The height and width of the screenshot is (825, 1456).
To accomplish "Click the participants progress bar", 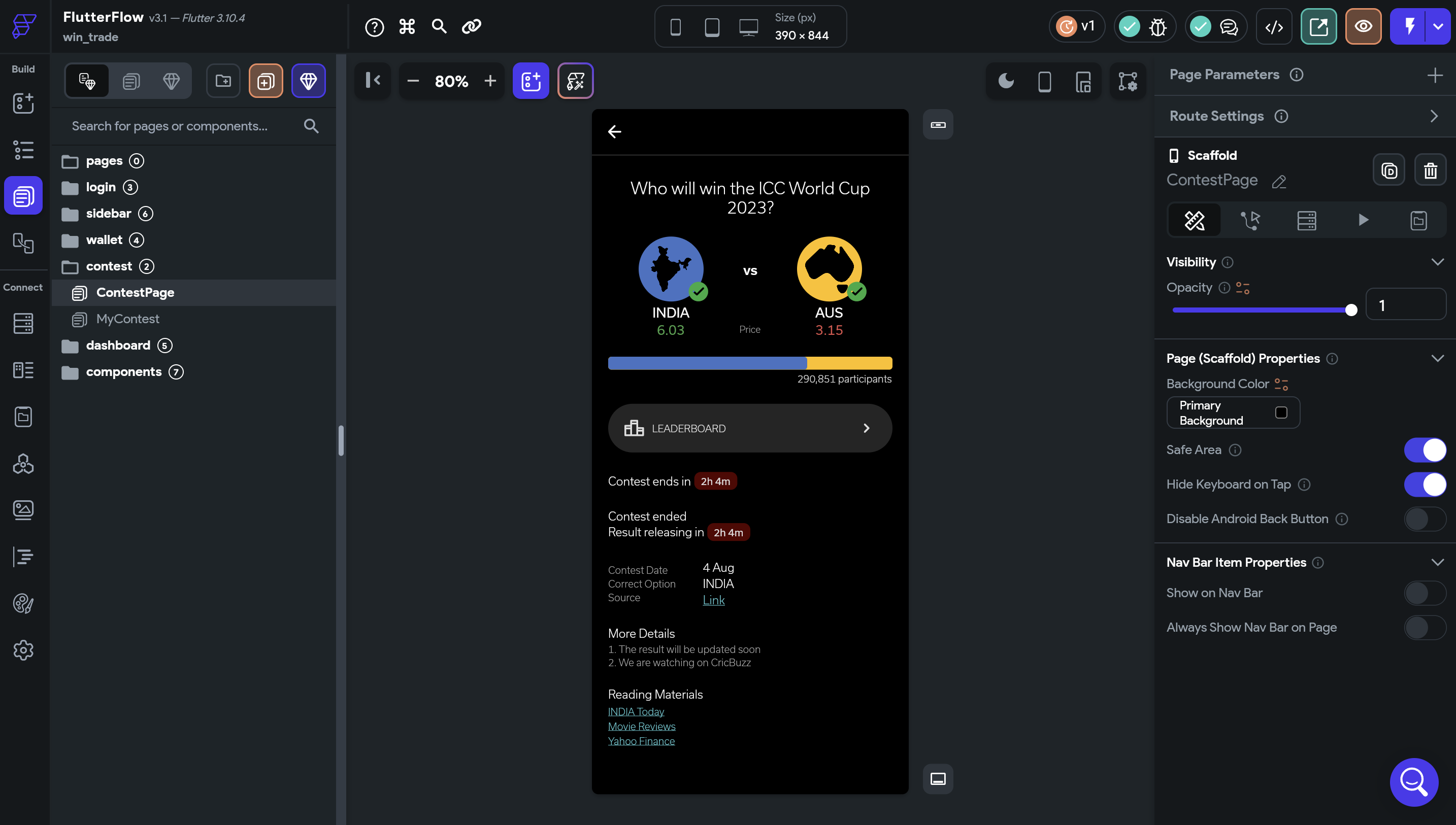I will coord(750,363).
